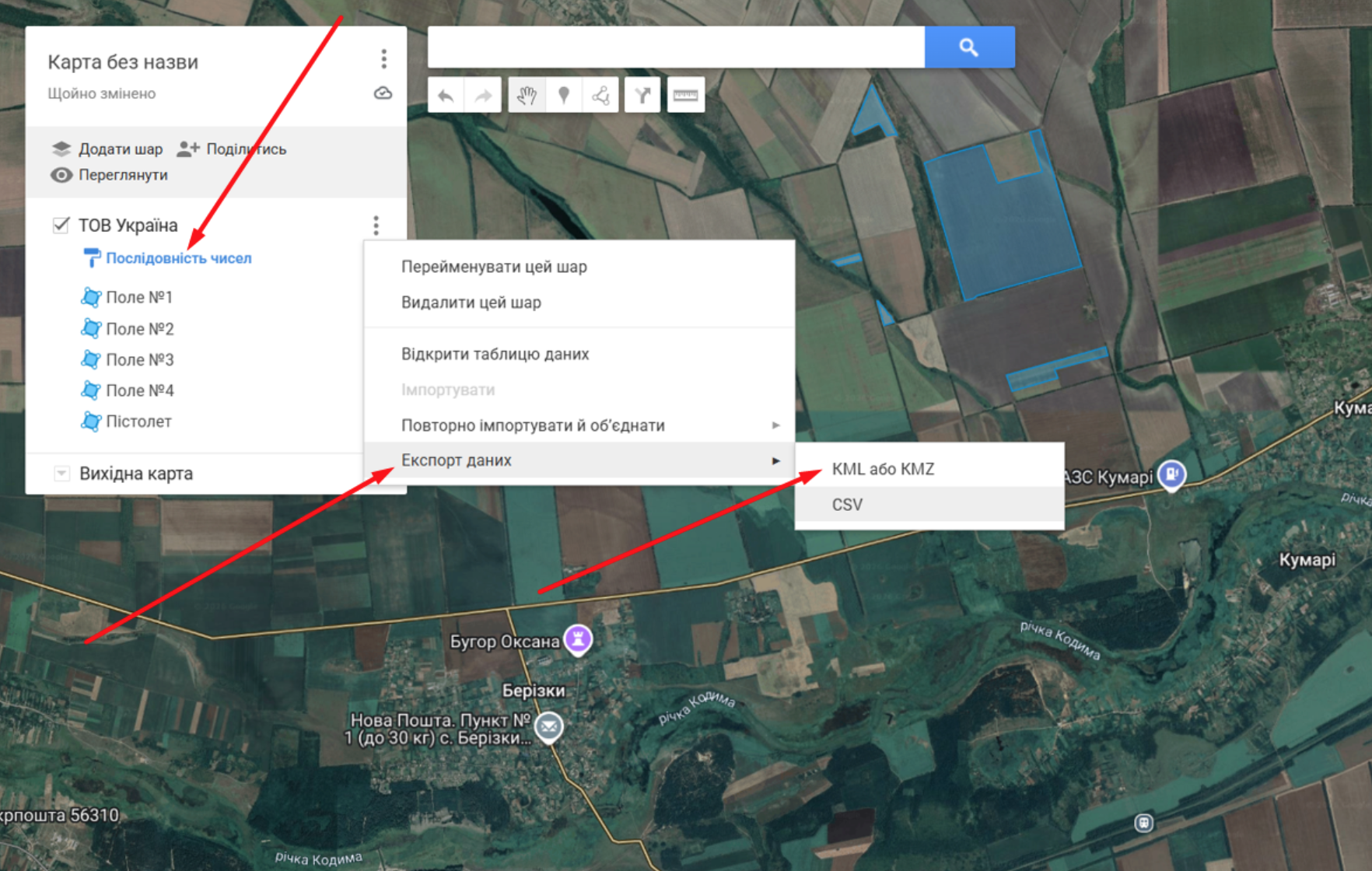Choose KML або KMZ export option
This screenshot has width=1372, height=871.
(883, 469)
